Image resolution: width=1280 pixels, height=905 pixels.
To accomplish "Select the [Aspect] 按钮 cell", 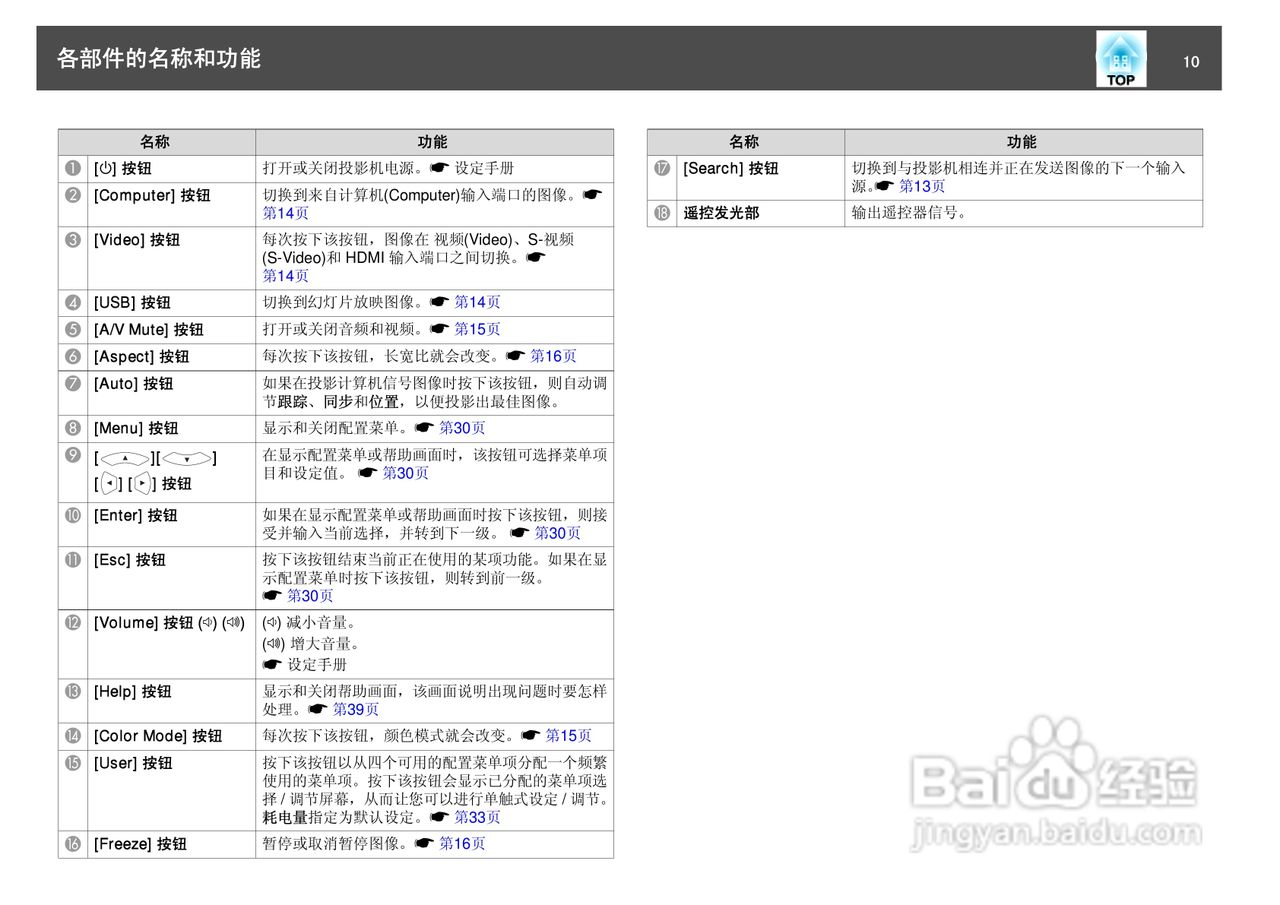I will pyautogui.click(x=171, y=357).
